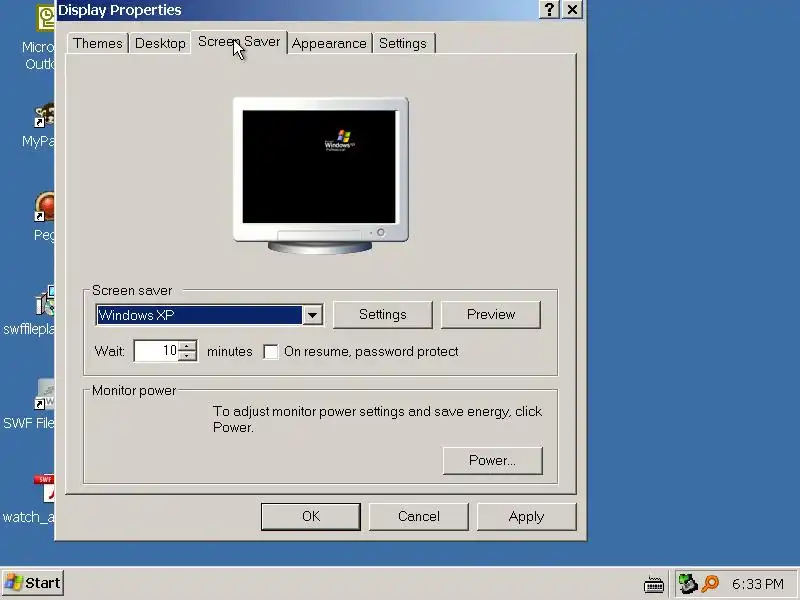Confirm with the OK button
The height and width of the screenshot is (600, 800).
[x=311, y=516]
